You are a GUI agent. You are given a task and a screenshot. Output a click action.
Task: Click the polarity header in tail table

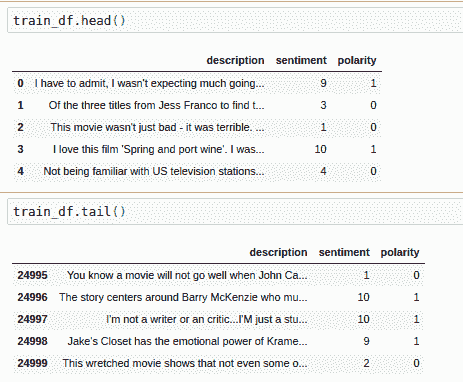400,252
